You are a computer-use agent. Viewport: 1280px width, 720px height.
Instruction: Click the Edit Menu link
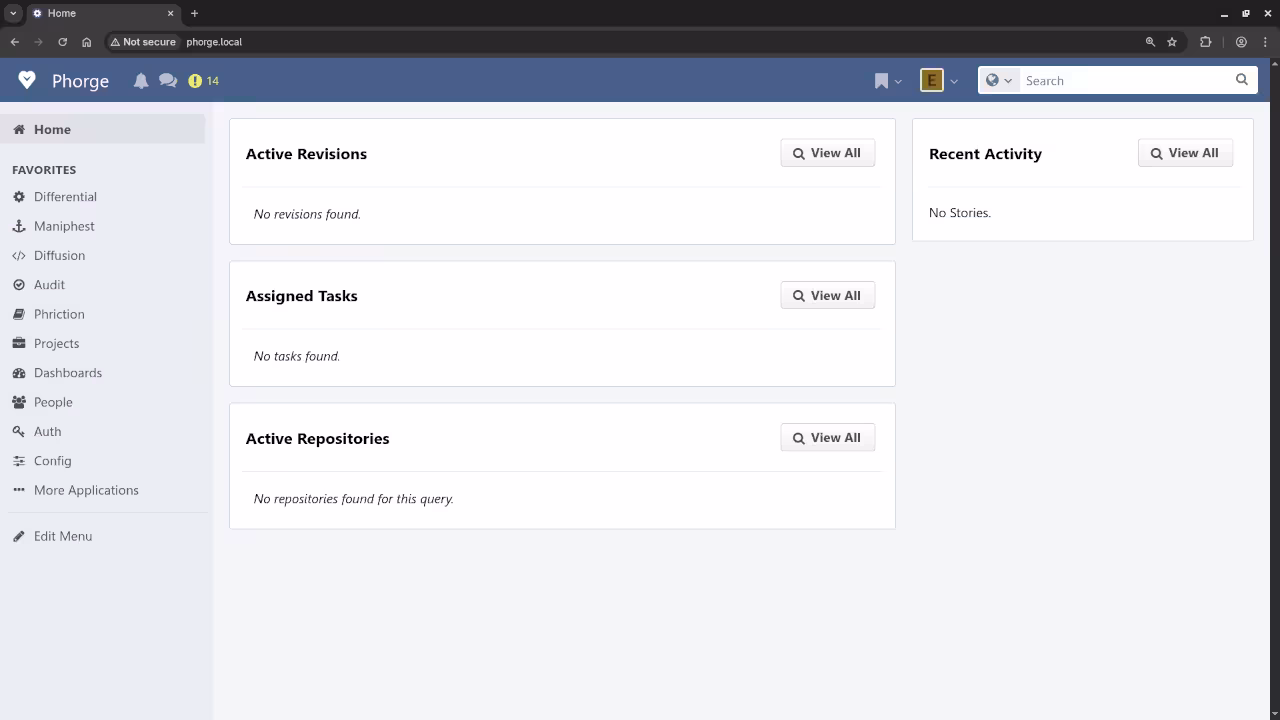[x=62, y=536]
